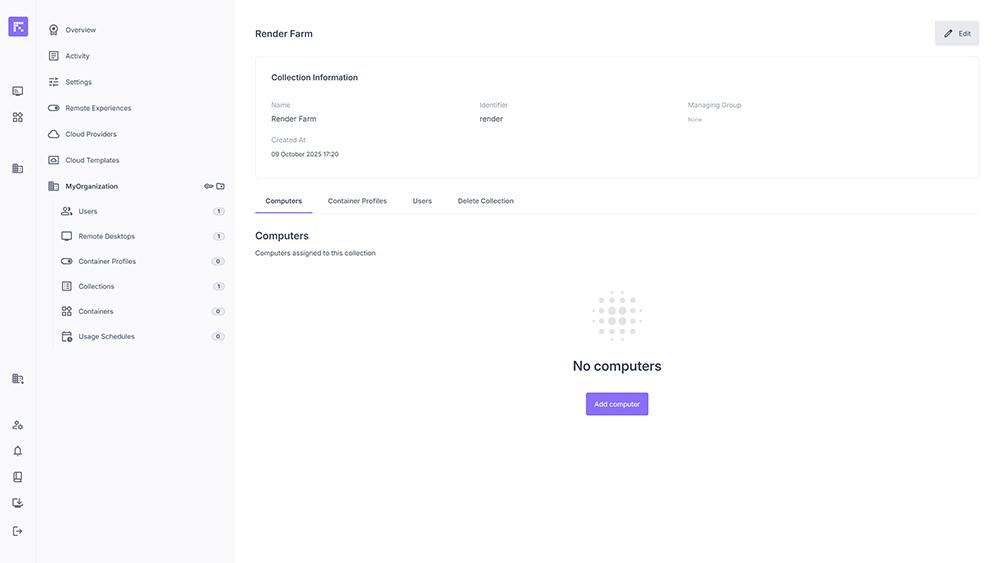Screen dimensions: 1000x563
Task: Open remote desktops icon in narrow rail
Action: [x=18, y=91]
